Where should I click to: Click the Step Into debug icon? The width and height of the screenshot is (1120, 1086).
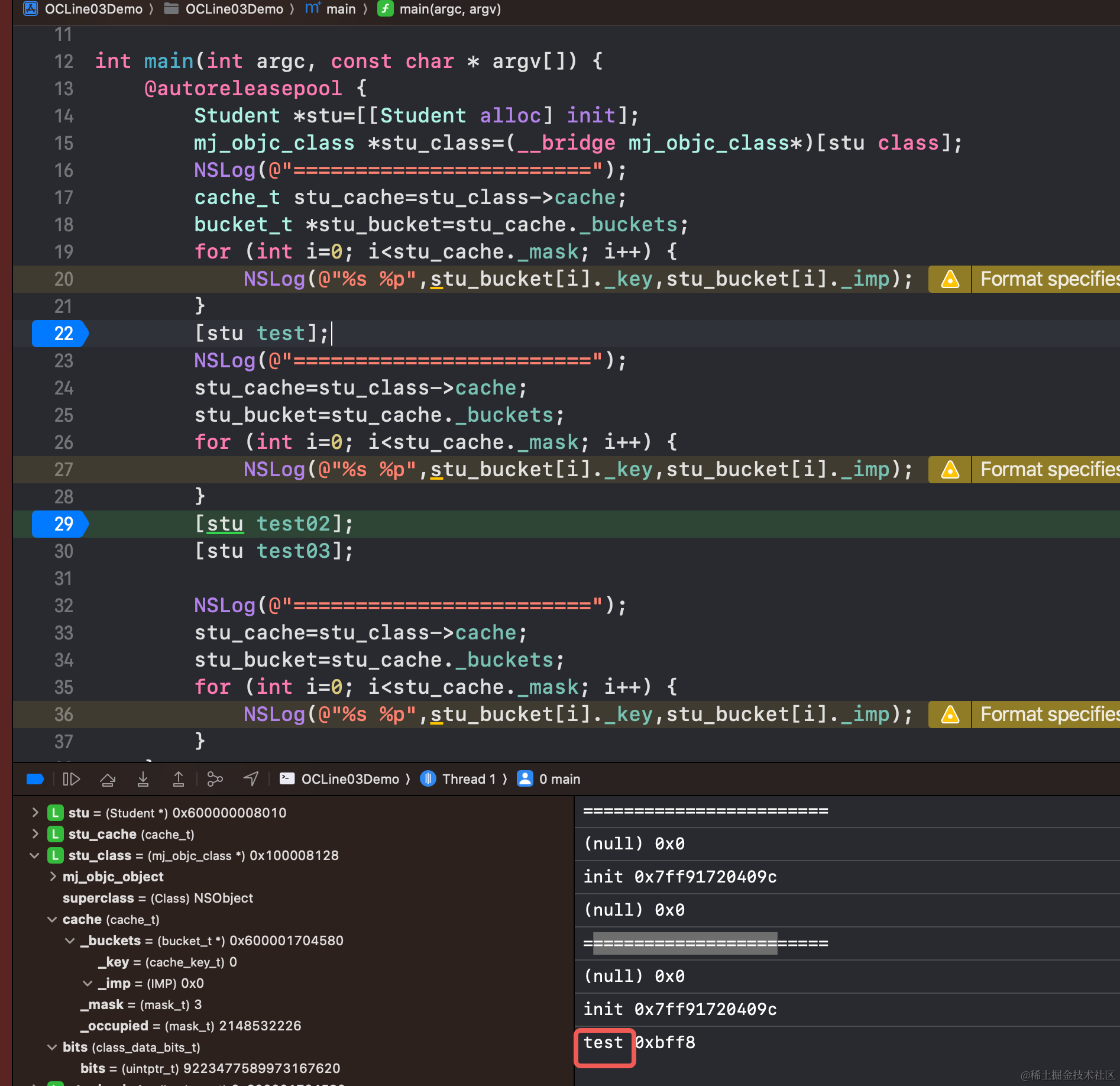coord(143,779)
